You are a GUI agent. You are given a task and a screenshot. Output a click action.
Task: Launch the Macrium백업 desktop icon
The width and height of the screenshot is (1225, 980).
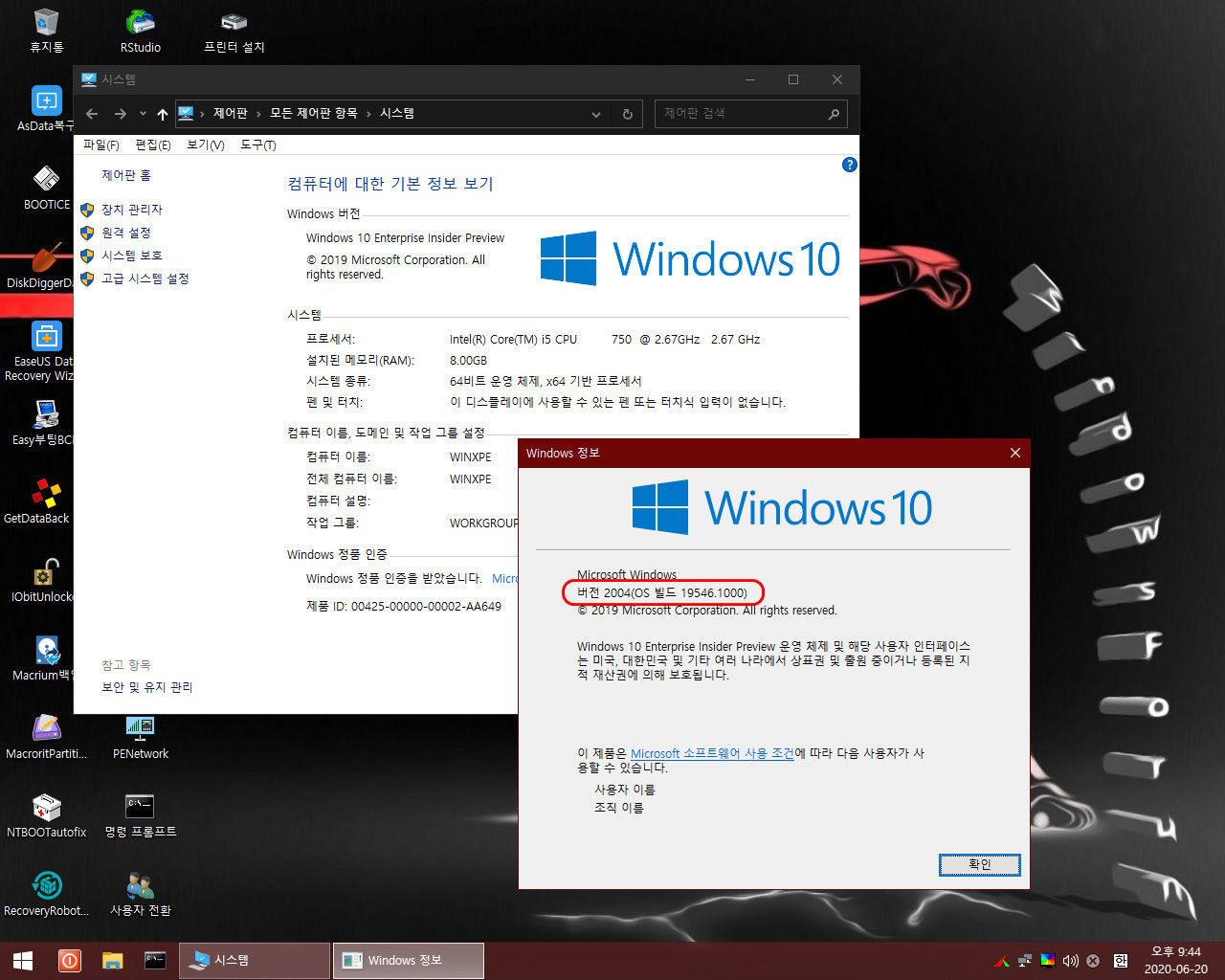click(x=42, y=658)
